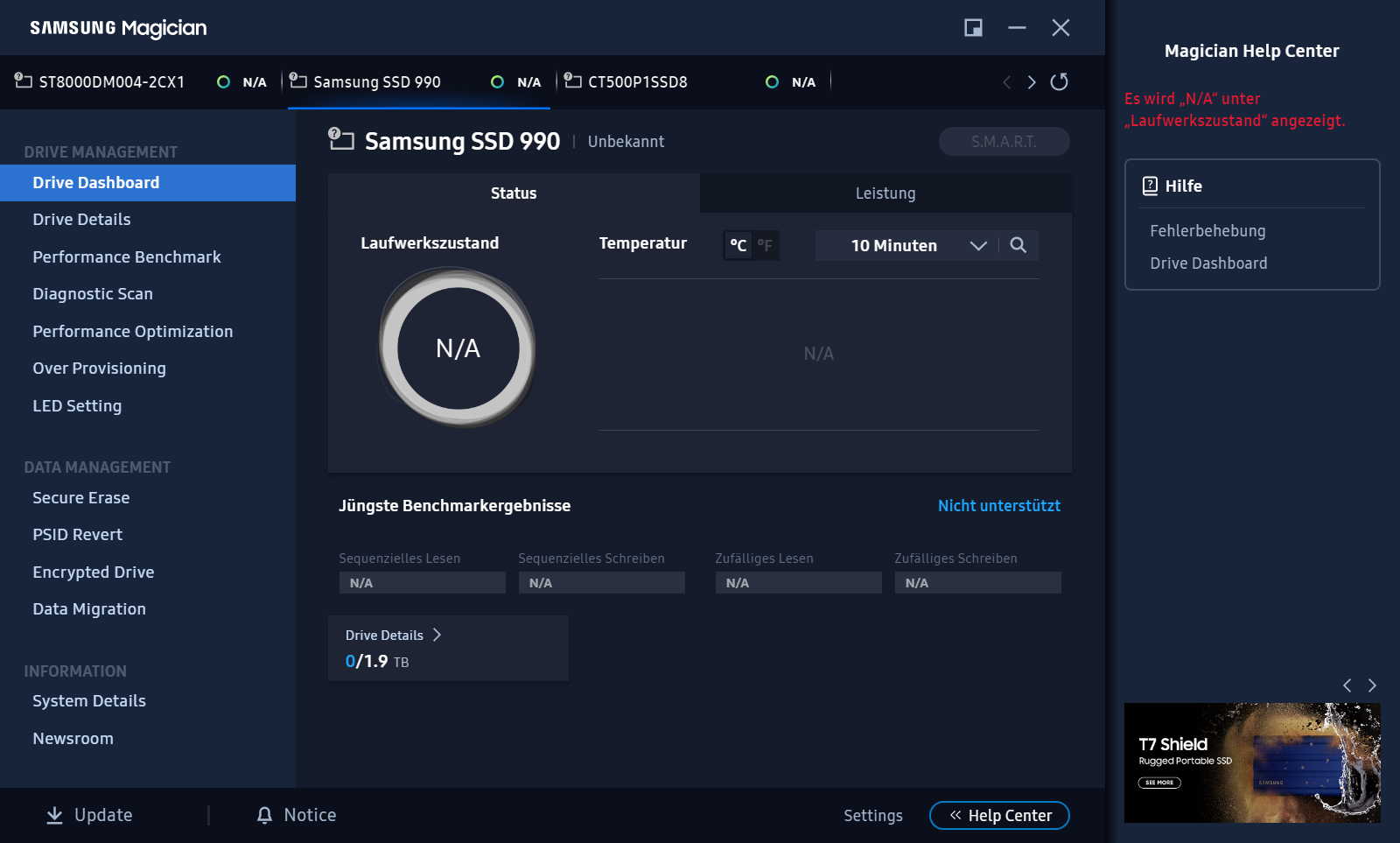Click the Notice button label
The width and height of the screenshot is (1400, 843).
(310, 815)
